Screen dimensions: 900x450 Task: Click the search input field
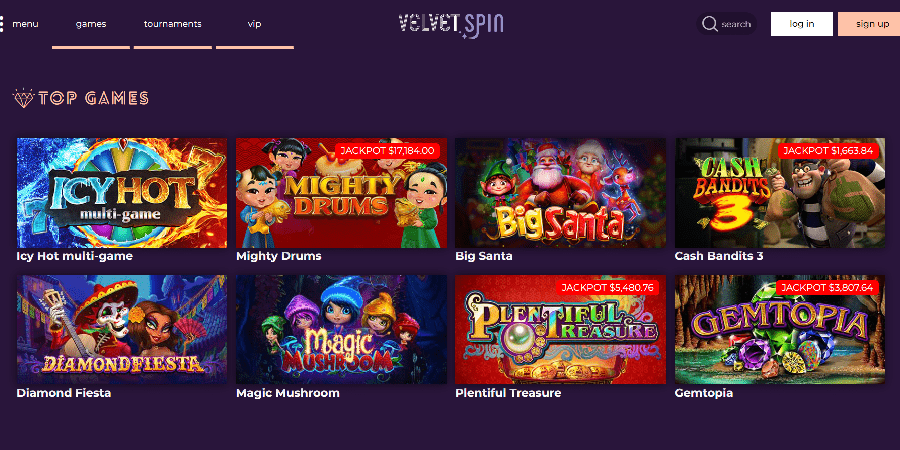pyautogui.click(x=727, y=24)
